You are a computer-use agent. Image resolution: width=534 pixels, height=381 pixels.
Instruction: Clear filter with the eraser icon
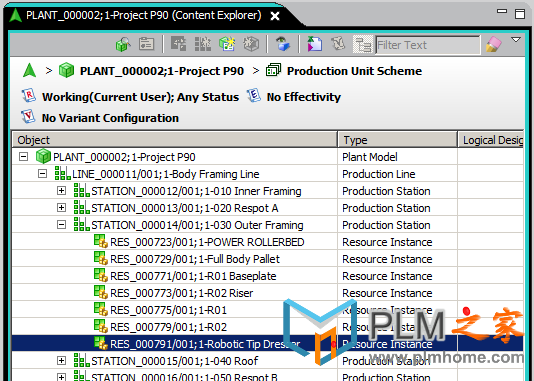coord(493,44)
